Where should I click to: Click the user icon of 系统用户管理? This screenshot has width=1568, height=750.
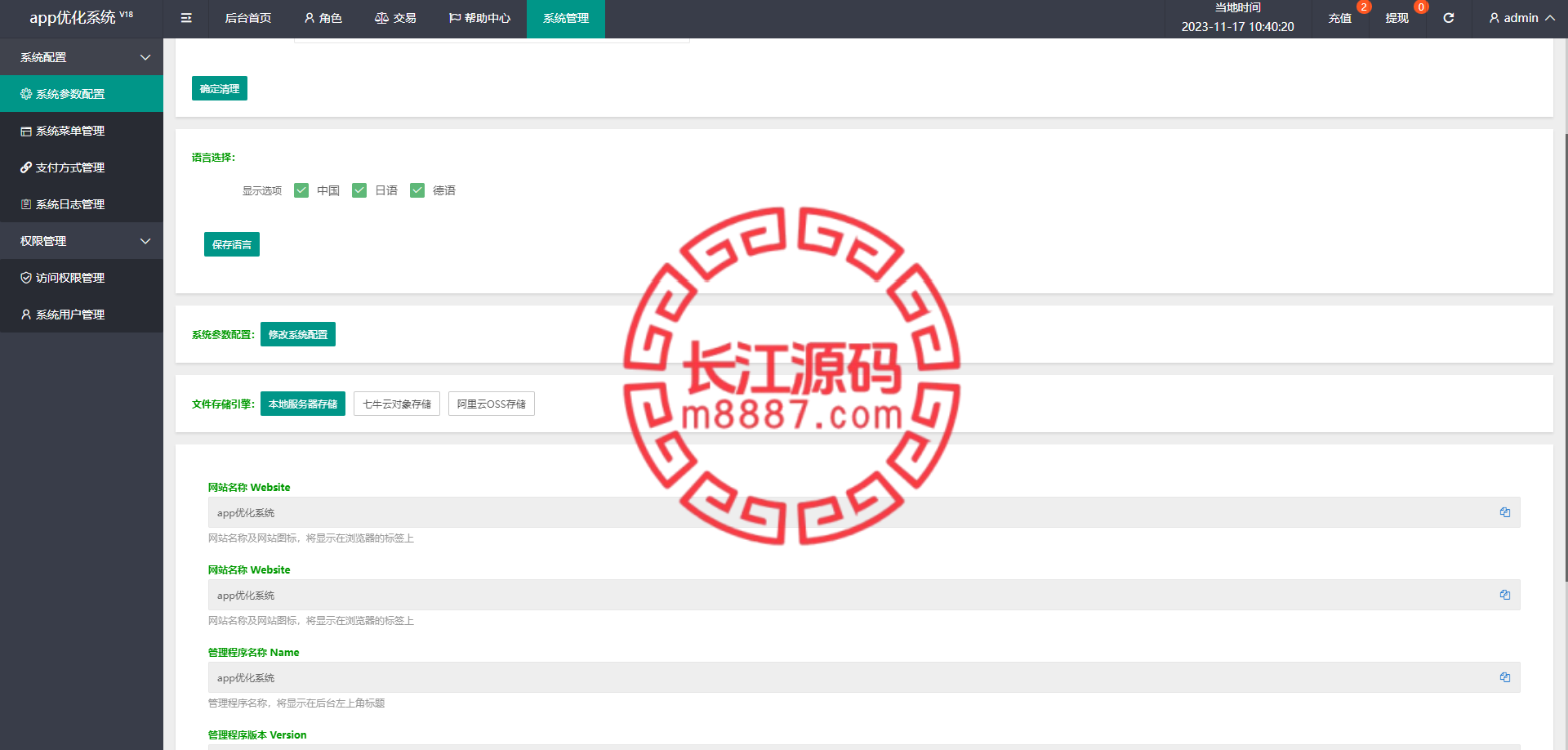click(x=26, y=315)
